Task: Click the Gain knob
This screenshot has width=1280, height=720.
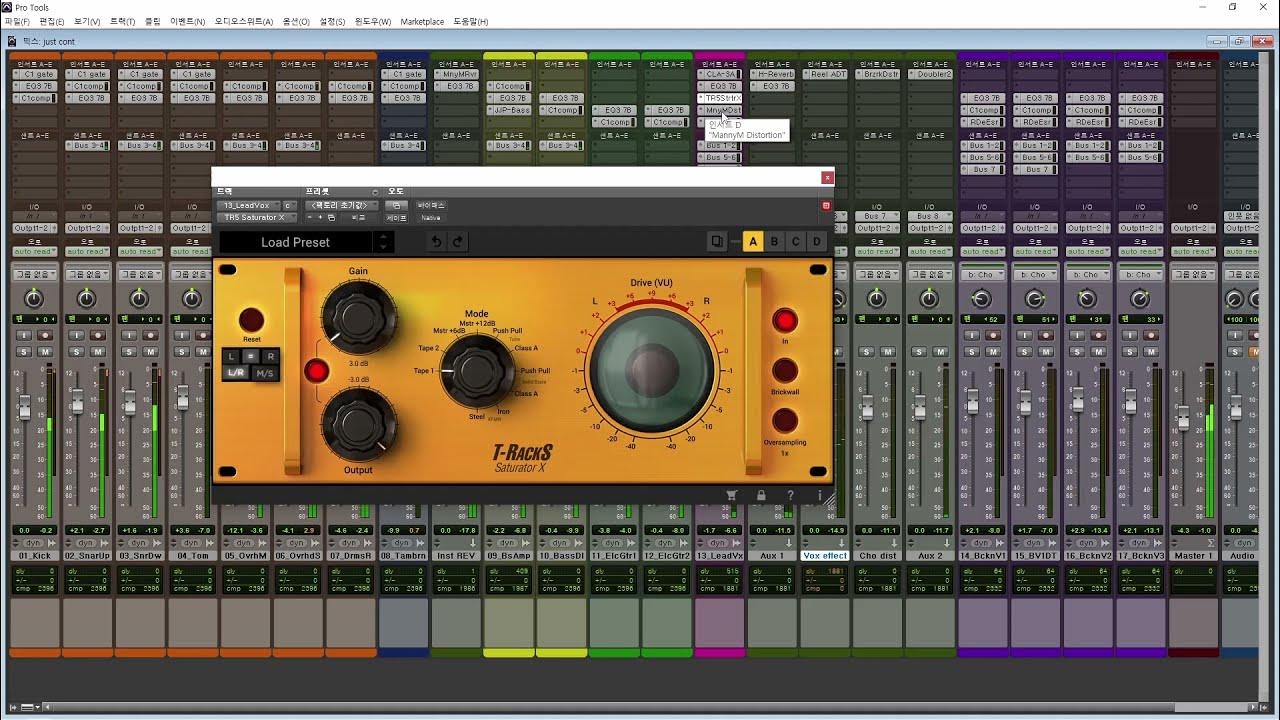Action: pos(358,316)
